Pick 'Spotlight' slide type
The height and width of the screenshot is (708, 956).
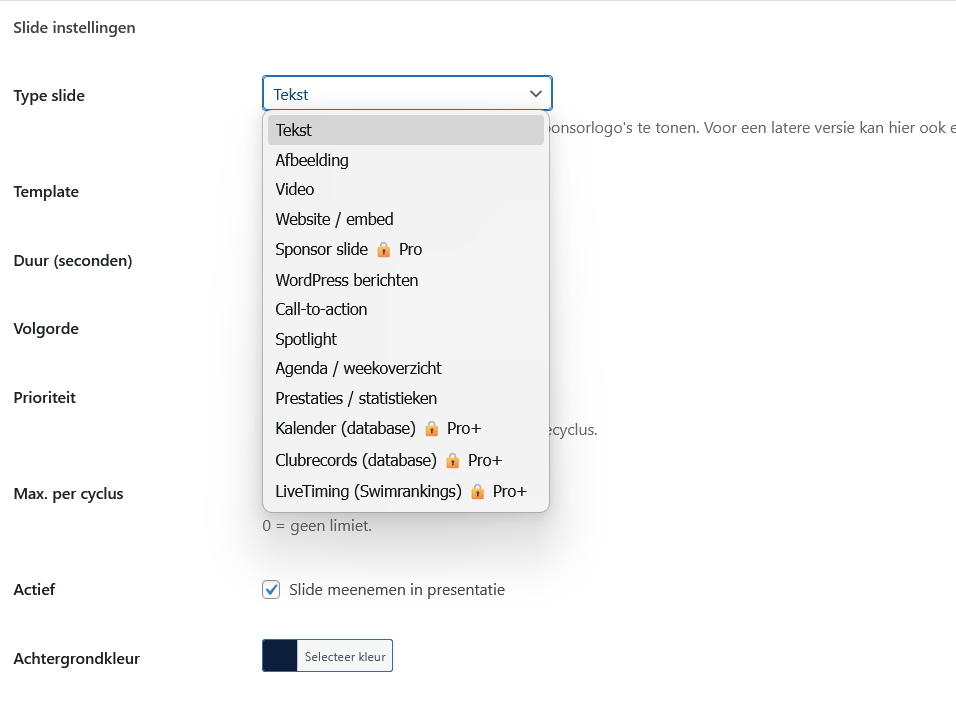click(306, 339)
